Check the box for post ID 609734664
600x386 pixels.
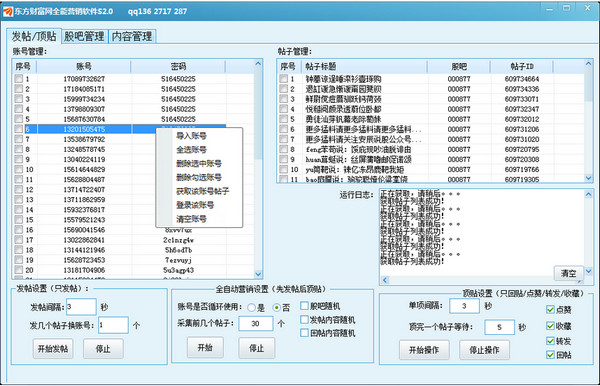tap(284, 78)
